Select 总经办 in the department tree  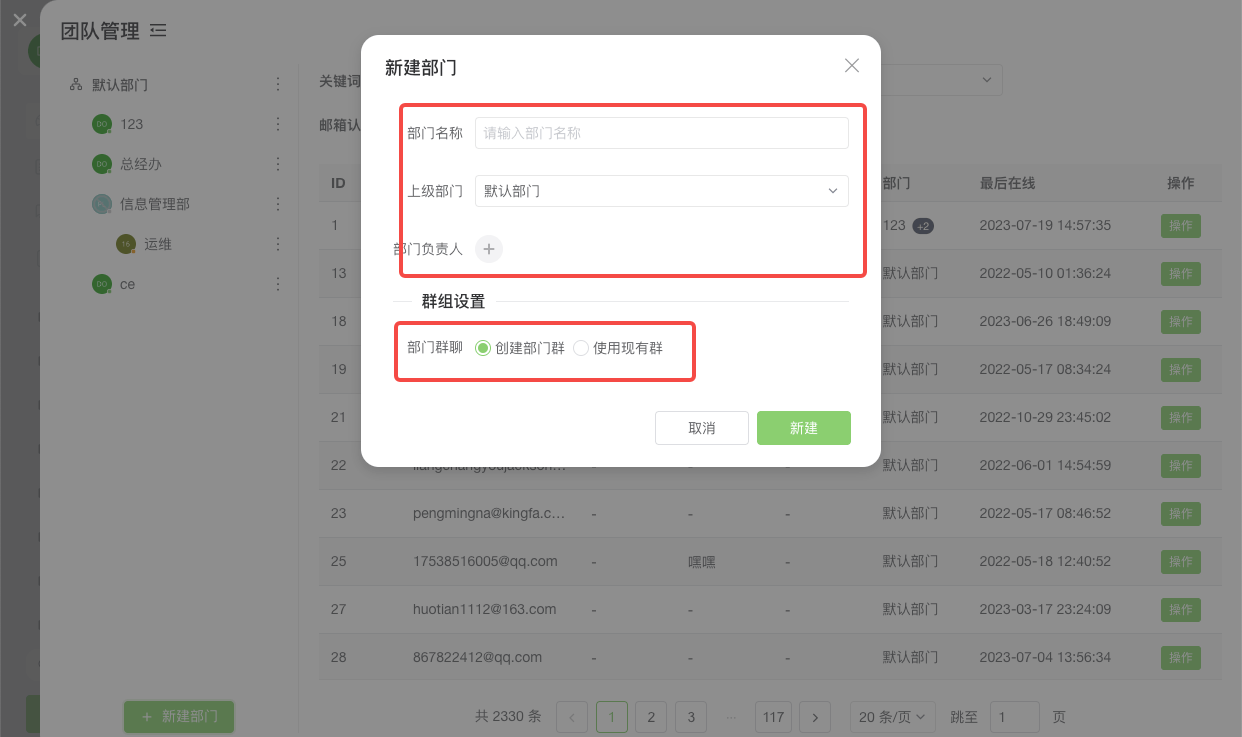coord(140,164)
